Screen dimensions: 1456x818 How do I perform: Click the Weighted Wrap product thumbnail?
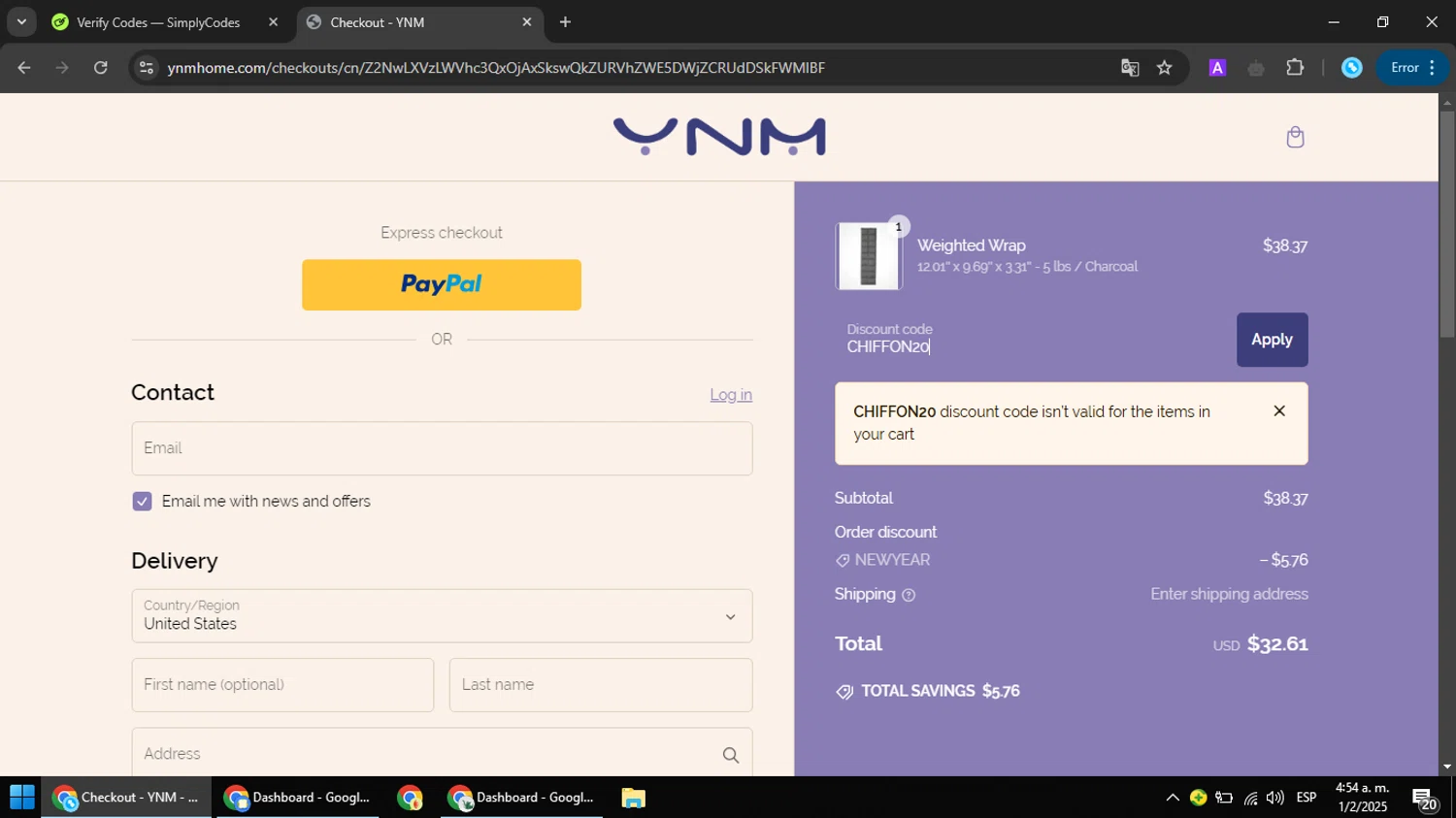869,256
